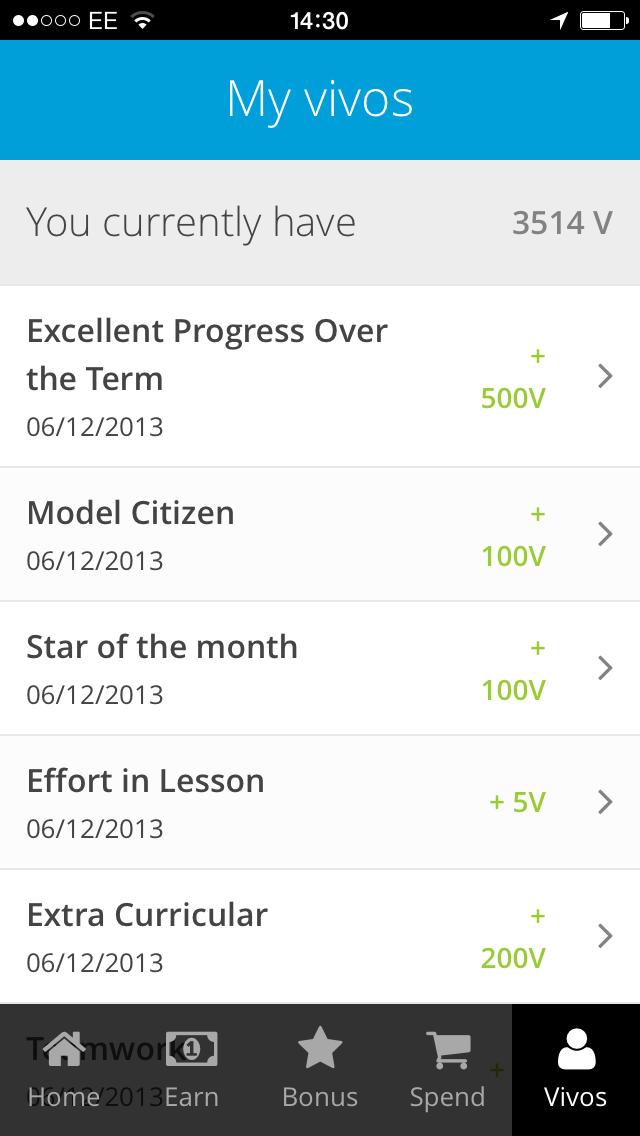640x1136 pixels.
Task: Expand the Model Citizen chevron
Action: [604, 534]
